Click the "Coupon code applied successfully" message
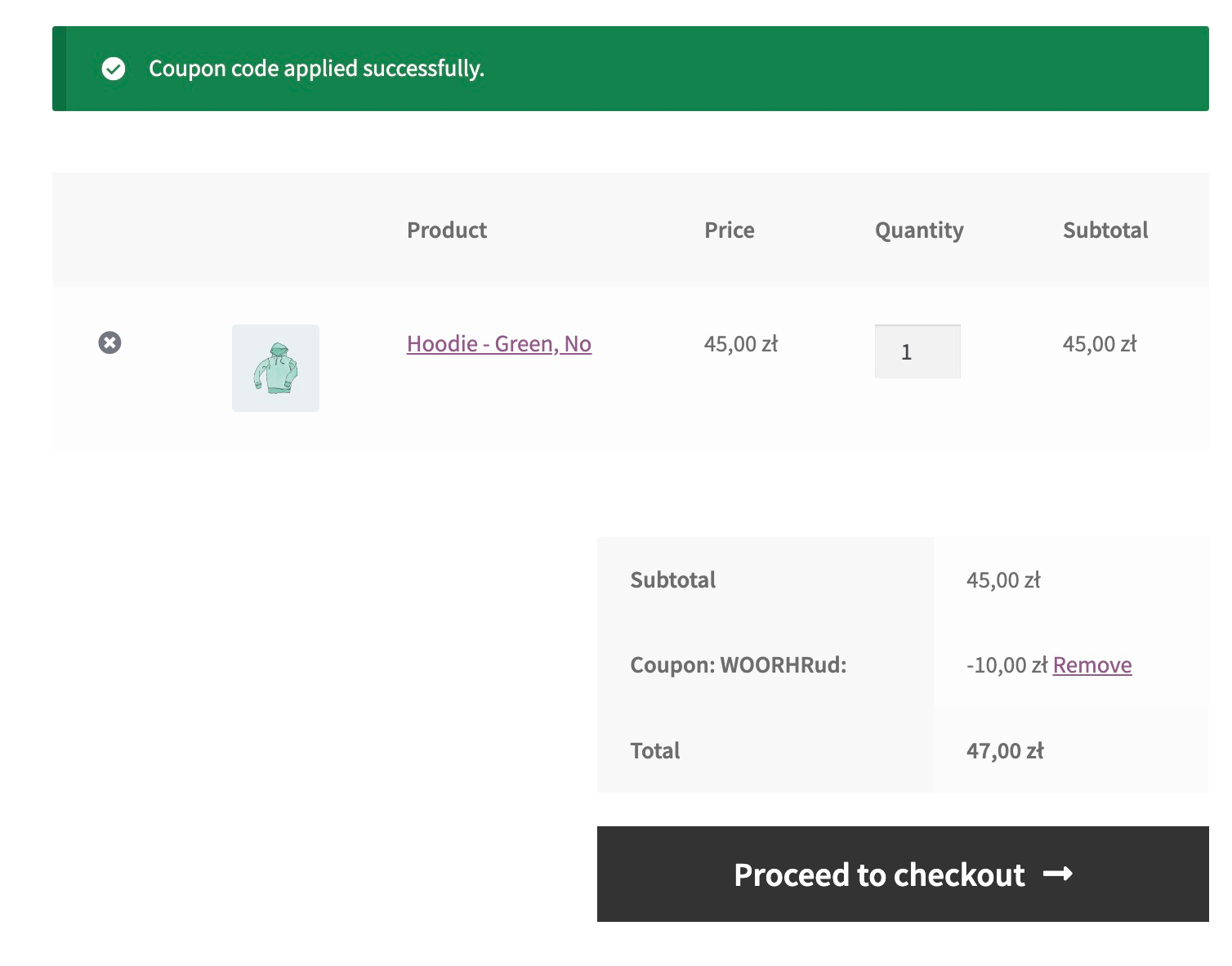The width and height of the screenshot is (1232, 966). [316, 69]
